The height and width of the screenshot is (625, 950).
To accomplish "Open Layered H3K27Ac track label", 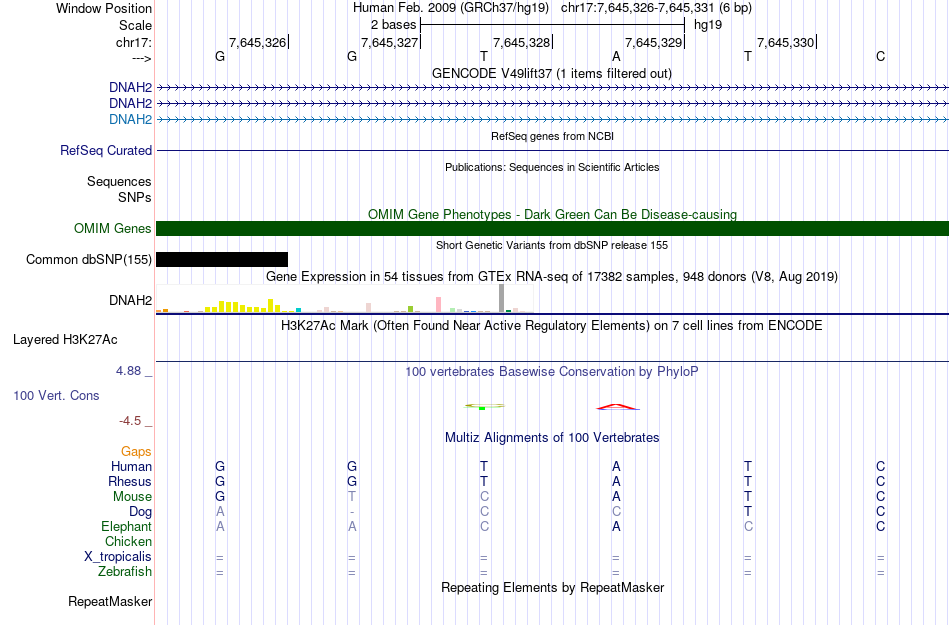I will (x=65, y=340).
